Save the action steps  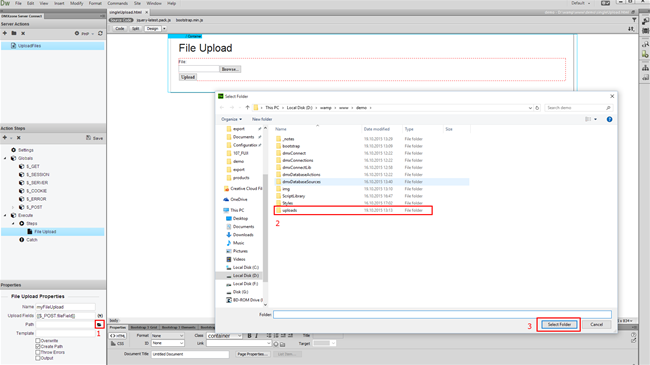[x=95, y=138]
